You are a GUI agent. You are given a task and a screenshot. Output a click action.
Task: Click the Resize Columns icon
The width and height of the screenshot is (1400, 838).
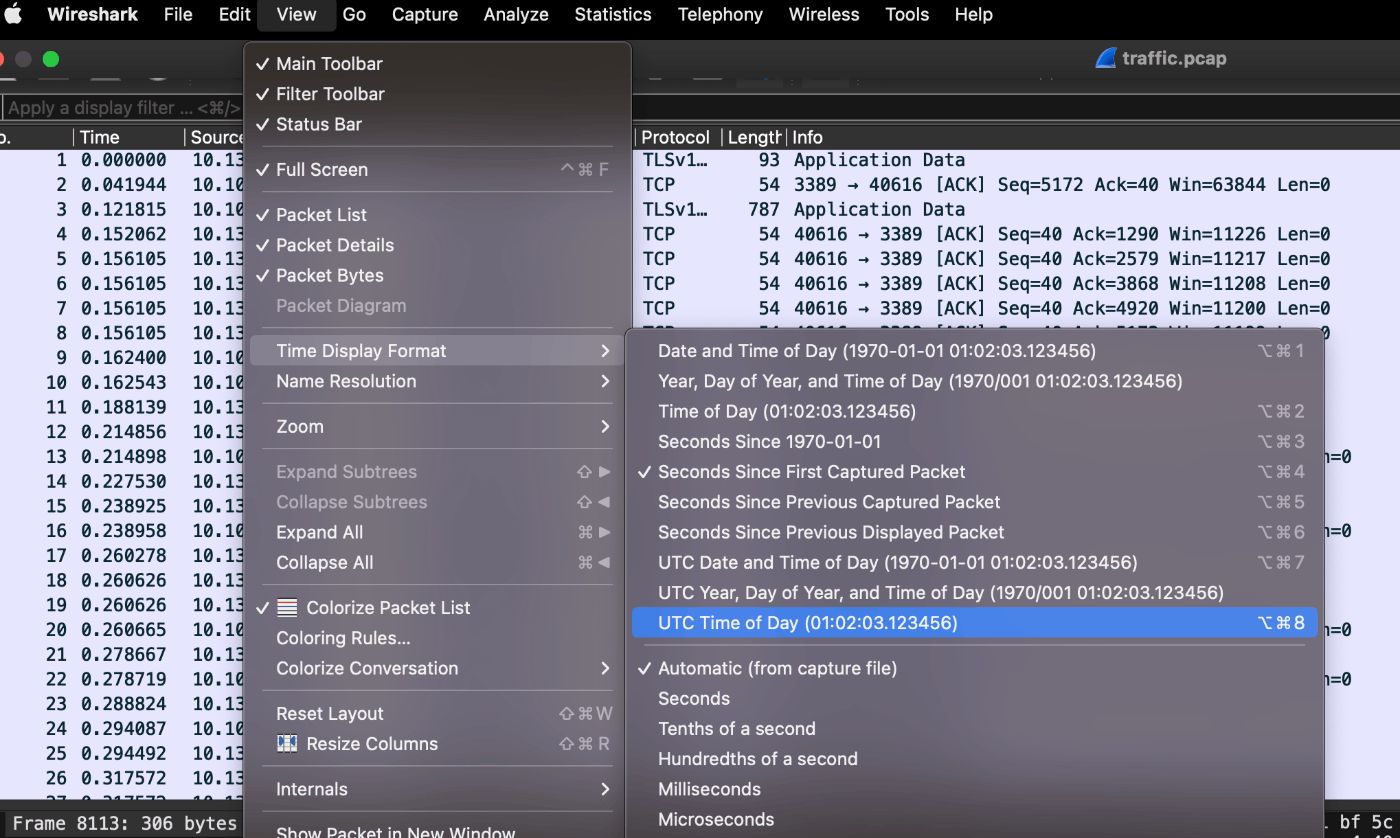[x=287, y=744]
